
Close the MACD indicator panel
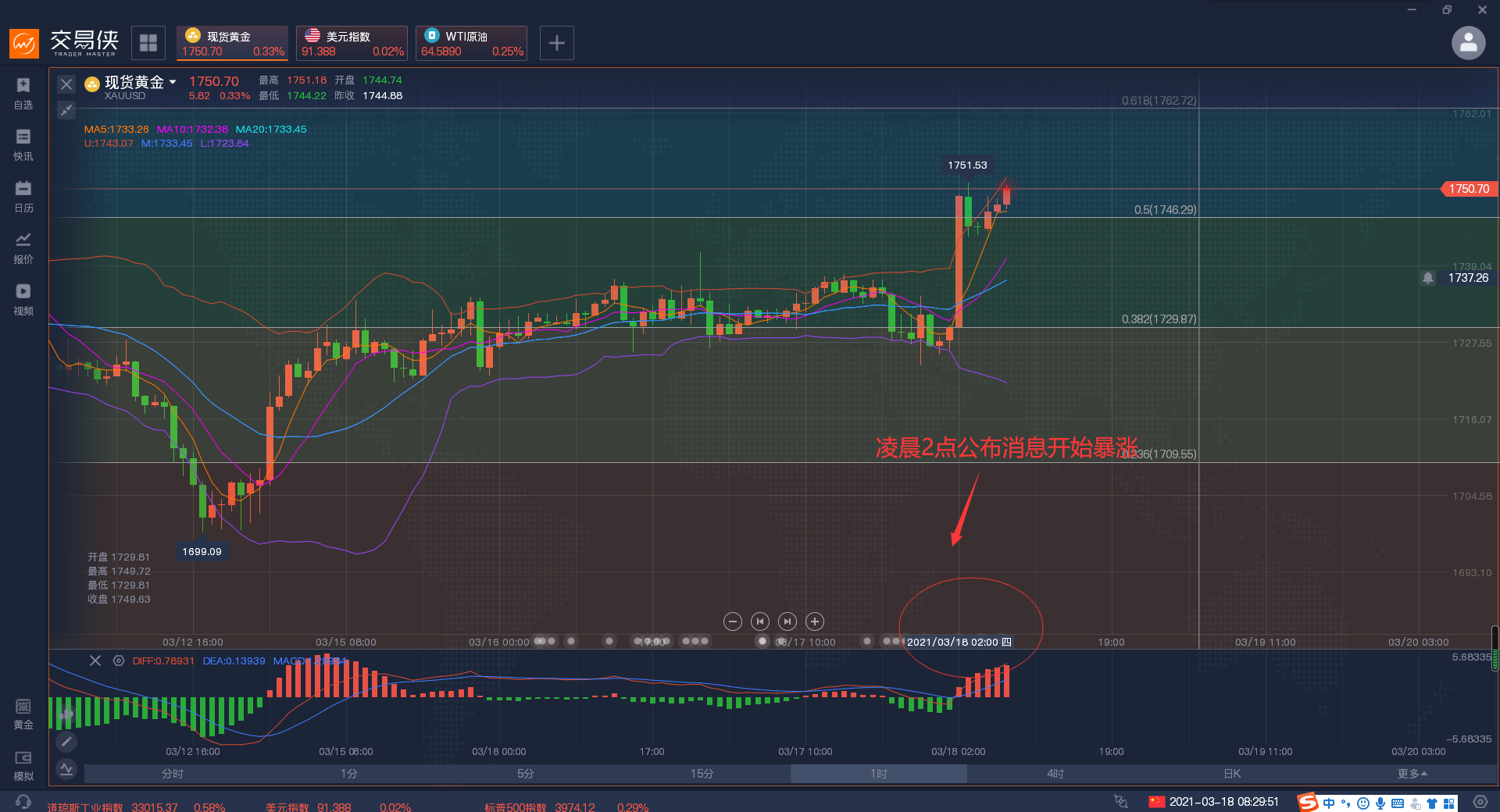point(95,661)
